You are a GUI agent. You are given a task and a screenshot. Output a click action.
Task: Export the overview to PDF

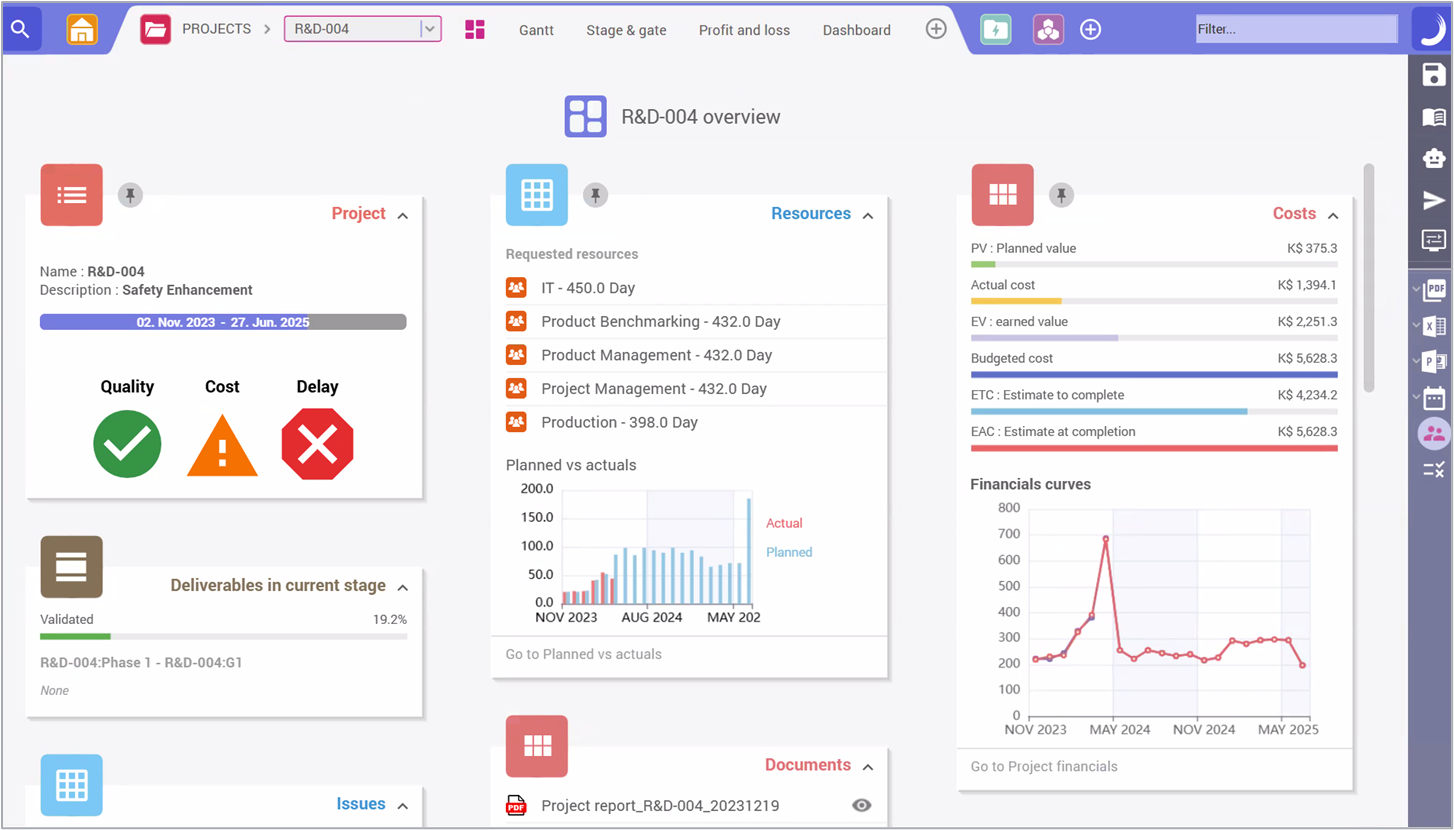(x=1434, y=290)
